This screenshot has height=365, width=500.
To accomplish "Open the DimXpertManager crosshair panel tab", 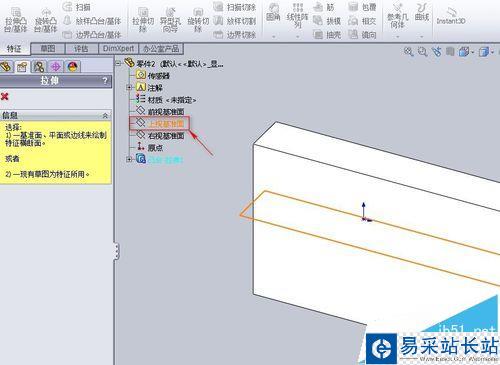I will tap(55, 66).
